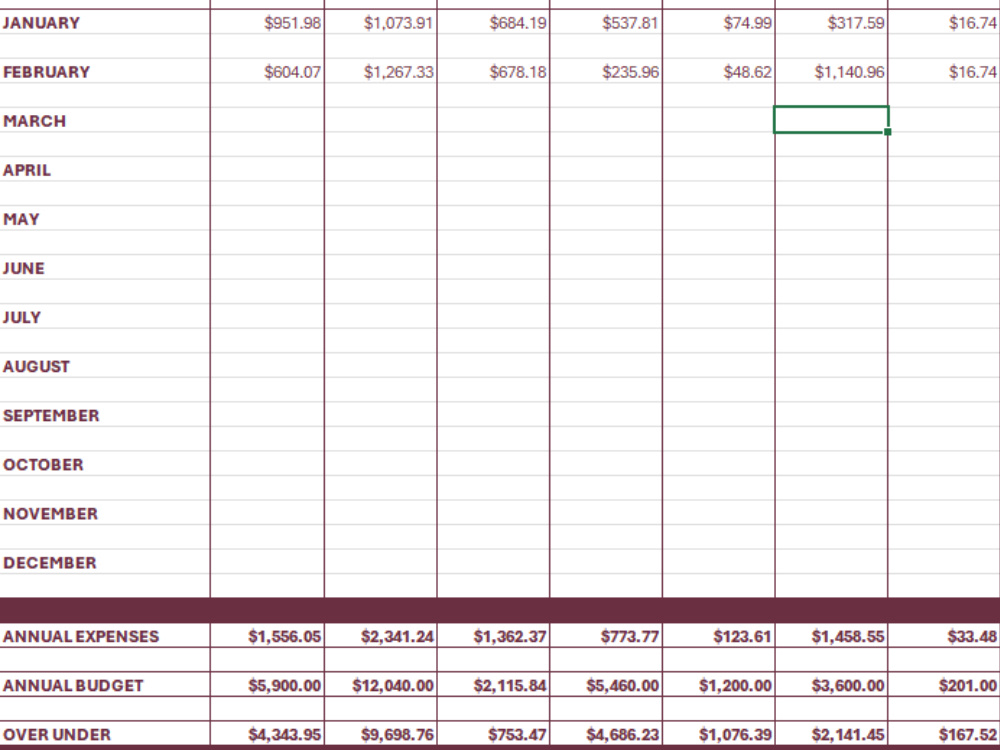Screen dimensions: 1000x750
Task: Select February cell $48.62
Action: [719, 72]
